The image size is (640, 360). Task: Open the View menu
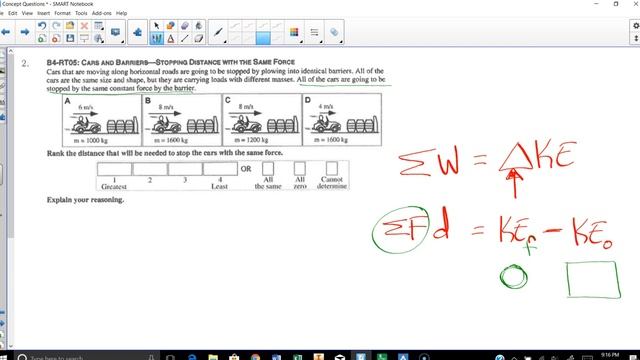27,13
